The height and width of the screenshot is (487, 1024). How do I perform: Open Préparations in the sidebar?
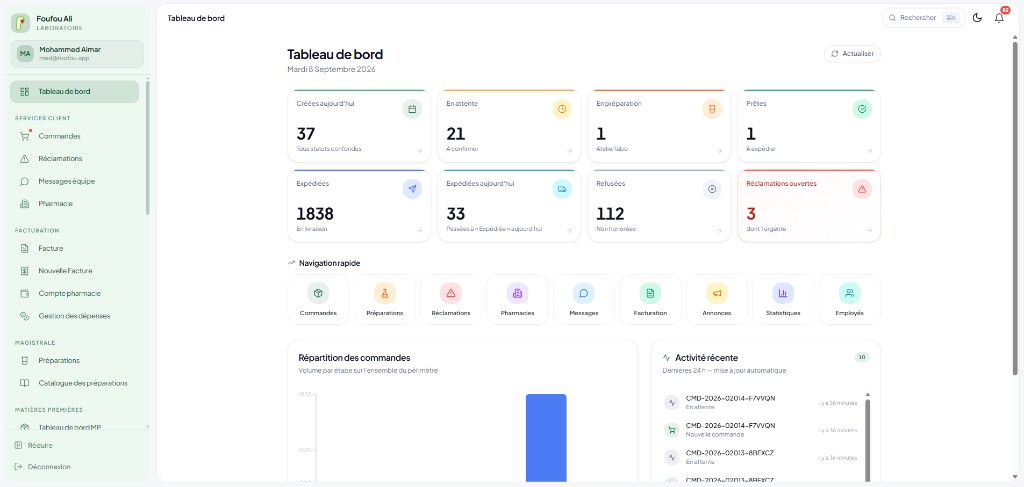tap(74, 360)
